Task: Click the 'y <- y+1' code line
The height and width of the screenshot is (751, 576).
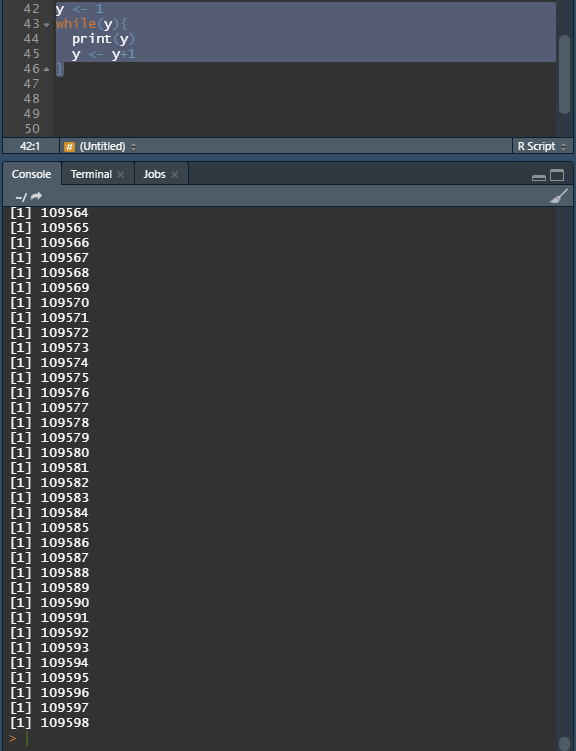Action: pyautogui.click(x=103, y=54)
